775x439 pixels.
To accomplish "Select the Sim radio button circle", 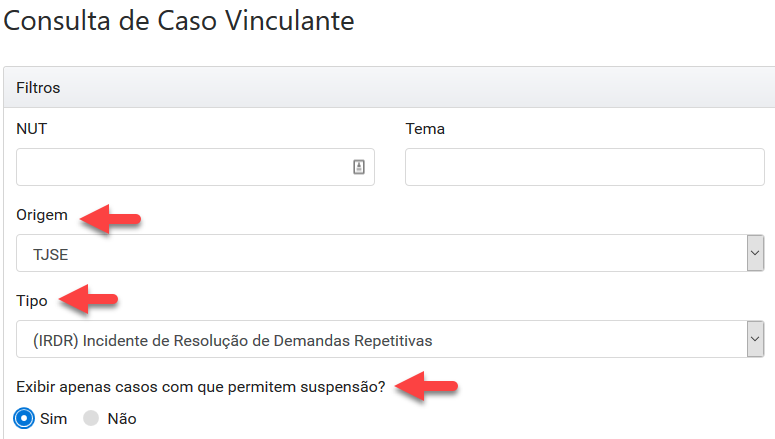I will pos(25,418).
